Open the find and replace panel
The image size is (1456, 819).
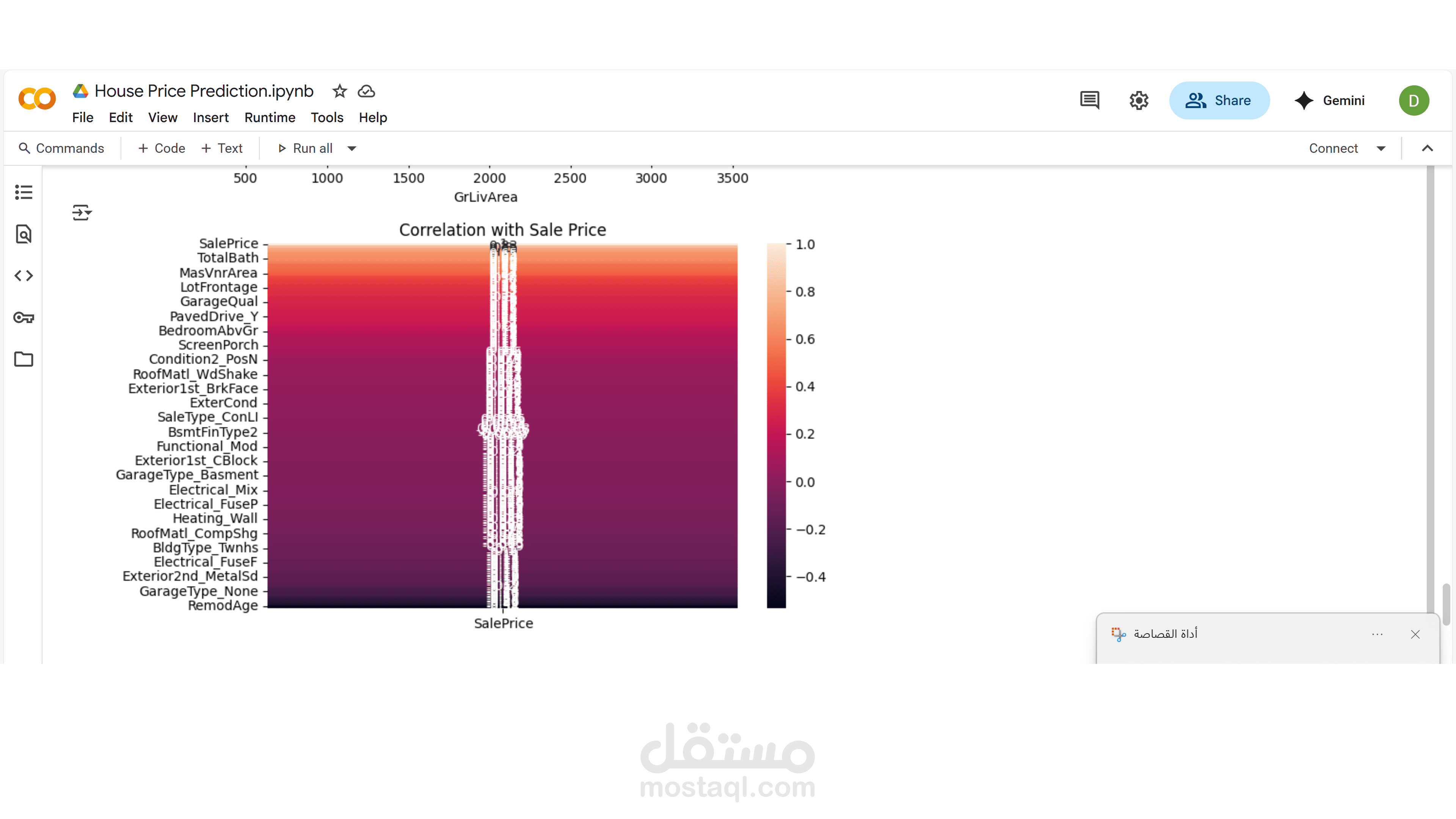tap(23, 234)
